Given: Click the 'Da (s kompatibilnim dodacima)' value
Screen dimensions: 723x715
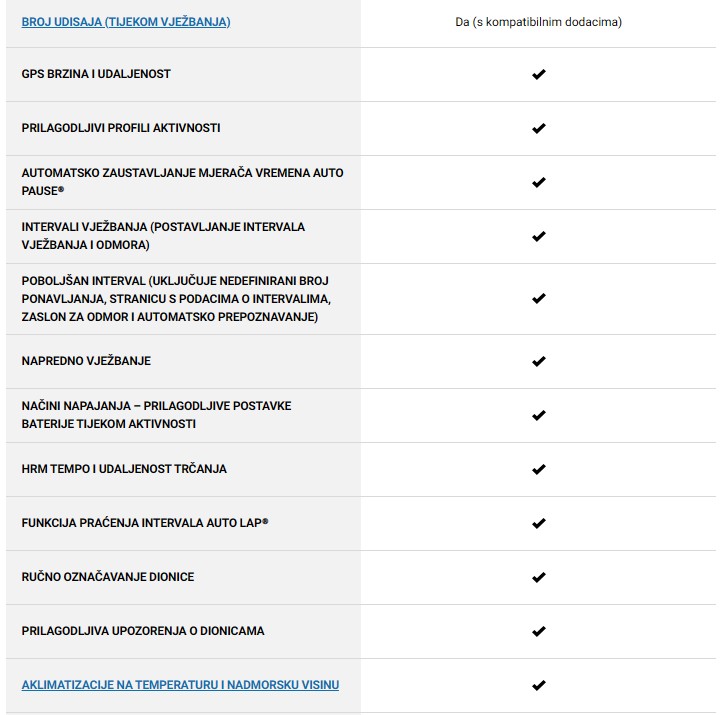Looking at the screenshot, I should [x=538, y=21].
